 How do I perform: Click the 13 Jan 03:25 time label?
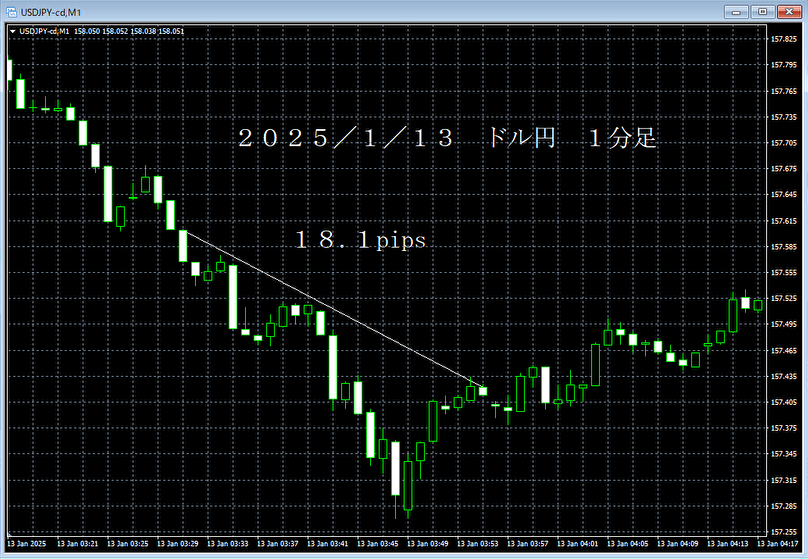127,544
